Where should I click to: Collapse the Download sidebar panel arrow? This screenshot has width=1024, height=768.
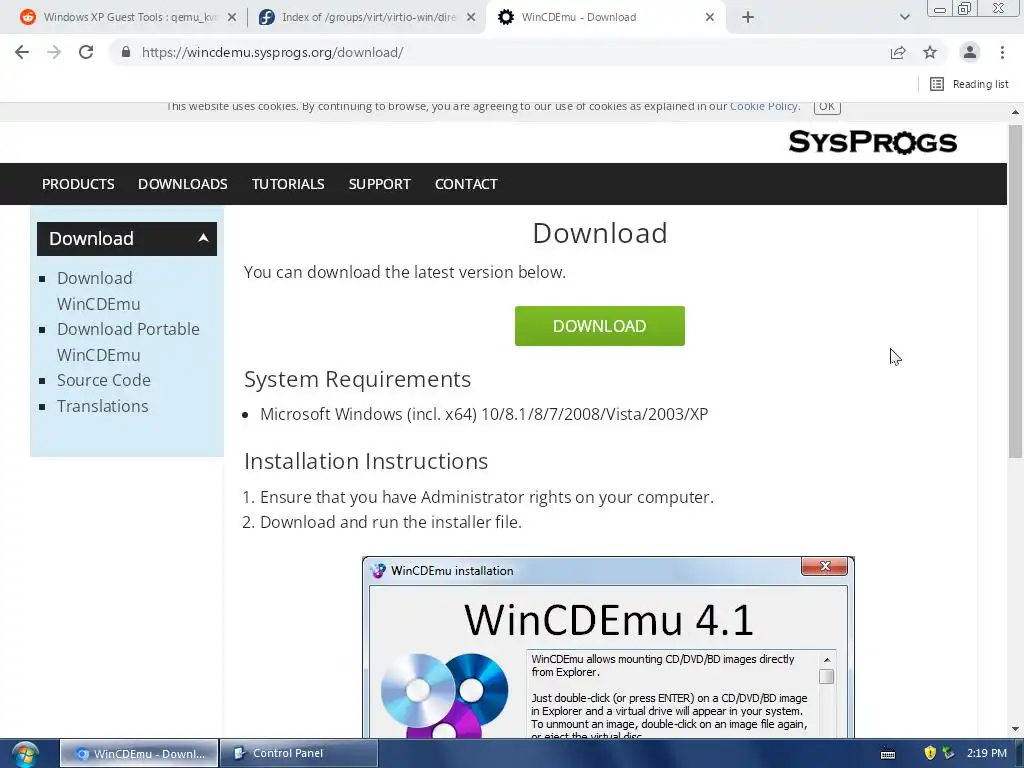tap(203, 238)
